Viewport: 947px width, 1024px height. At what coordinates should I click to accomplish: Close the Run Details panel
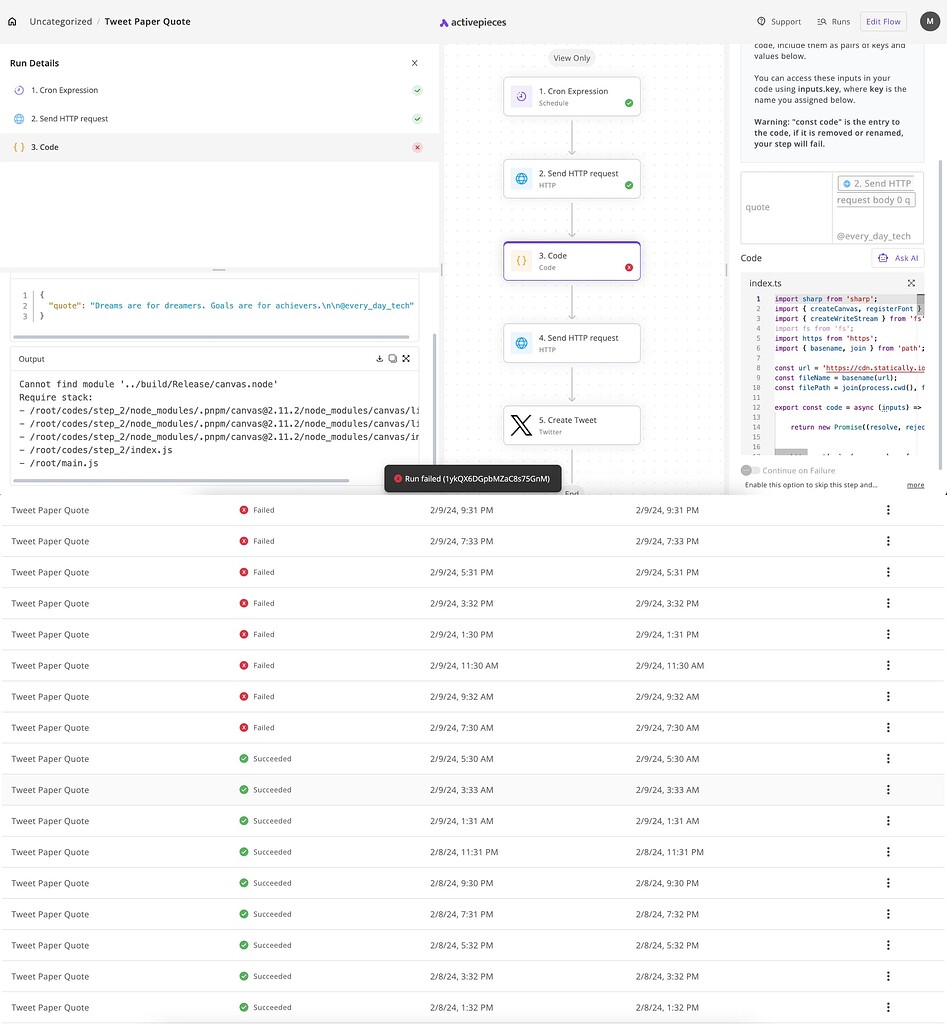click(x=414, y=62)
